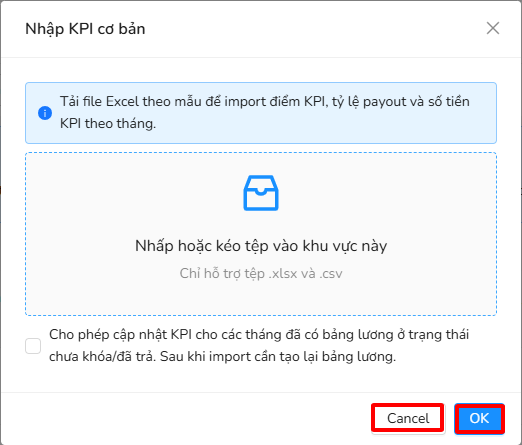
Task: Click the 'chưa khóa/đã trả' checkbox description line
Action: point(222,356)
